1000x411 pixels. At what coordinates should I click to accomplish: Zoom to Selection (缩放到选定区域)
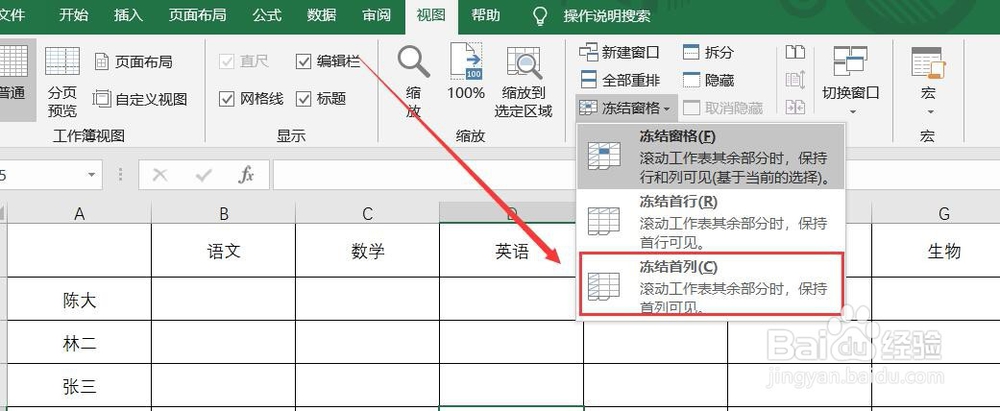[x=523, y=82]
